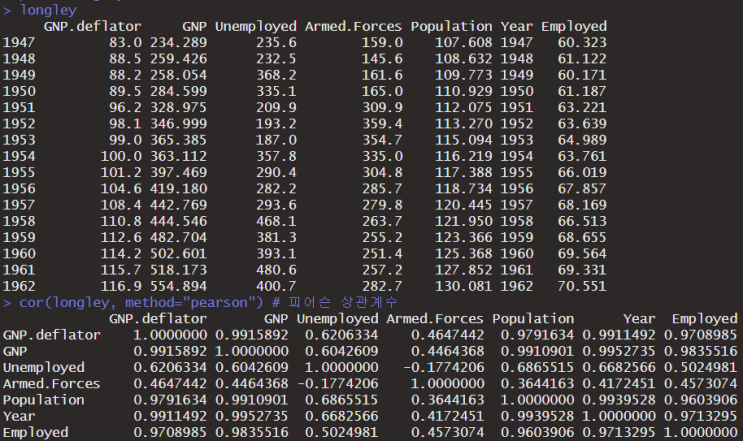Click Employed value 66.019 for 1955
Screen dimensions: 743x441
[x=582, y=172]
